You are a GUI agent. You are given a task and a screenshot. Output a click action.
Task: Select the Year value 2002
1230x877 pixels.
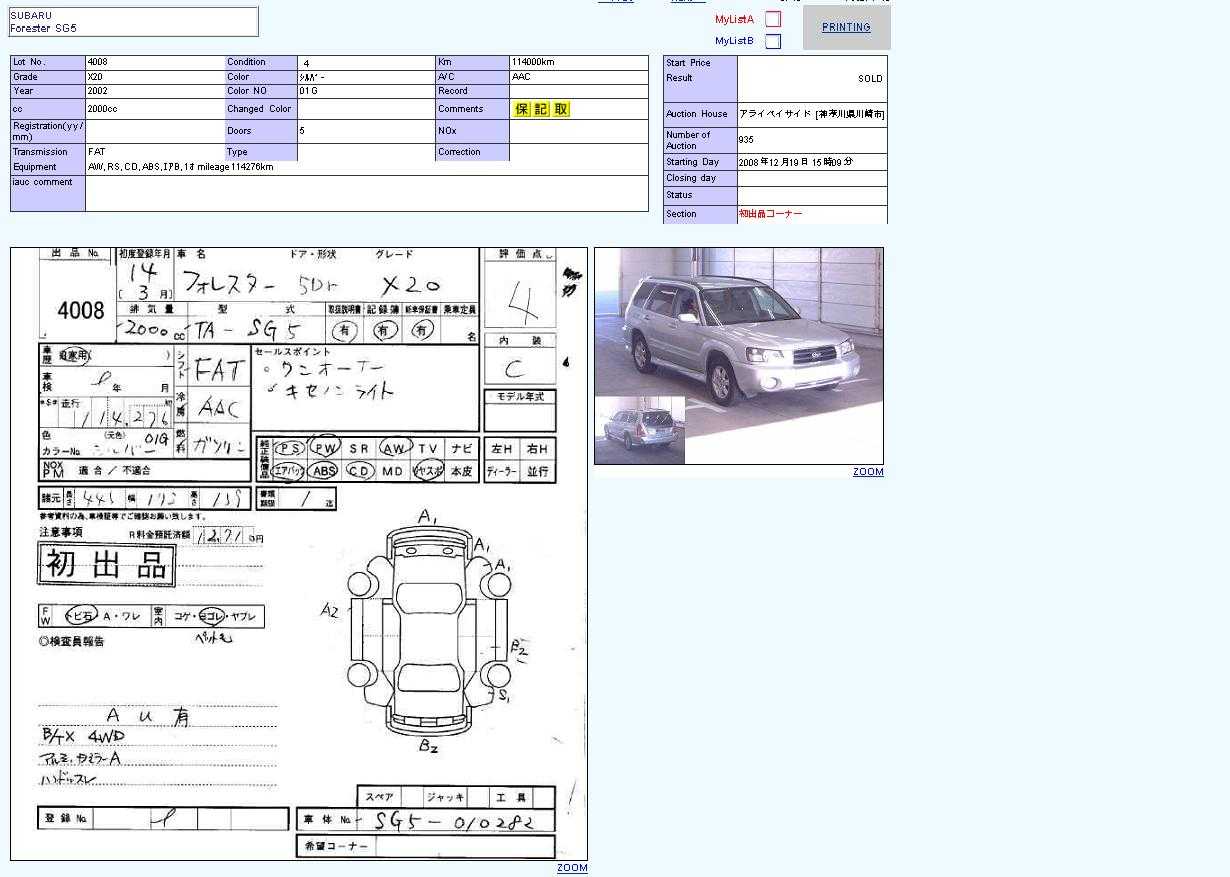[x=97, y=91]
